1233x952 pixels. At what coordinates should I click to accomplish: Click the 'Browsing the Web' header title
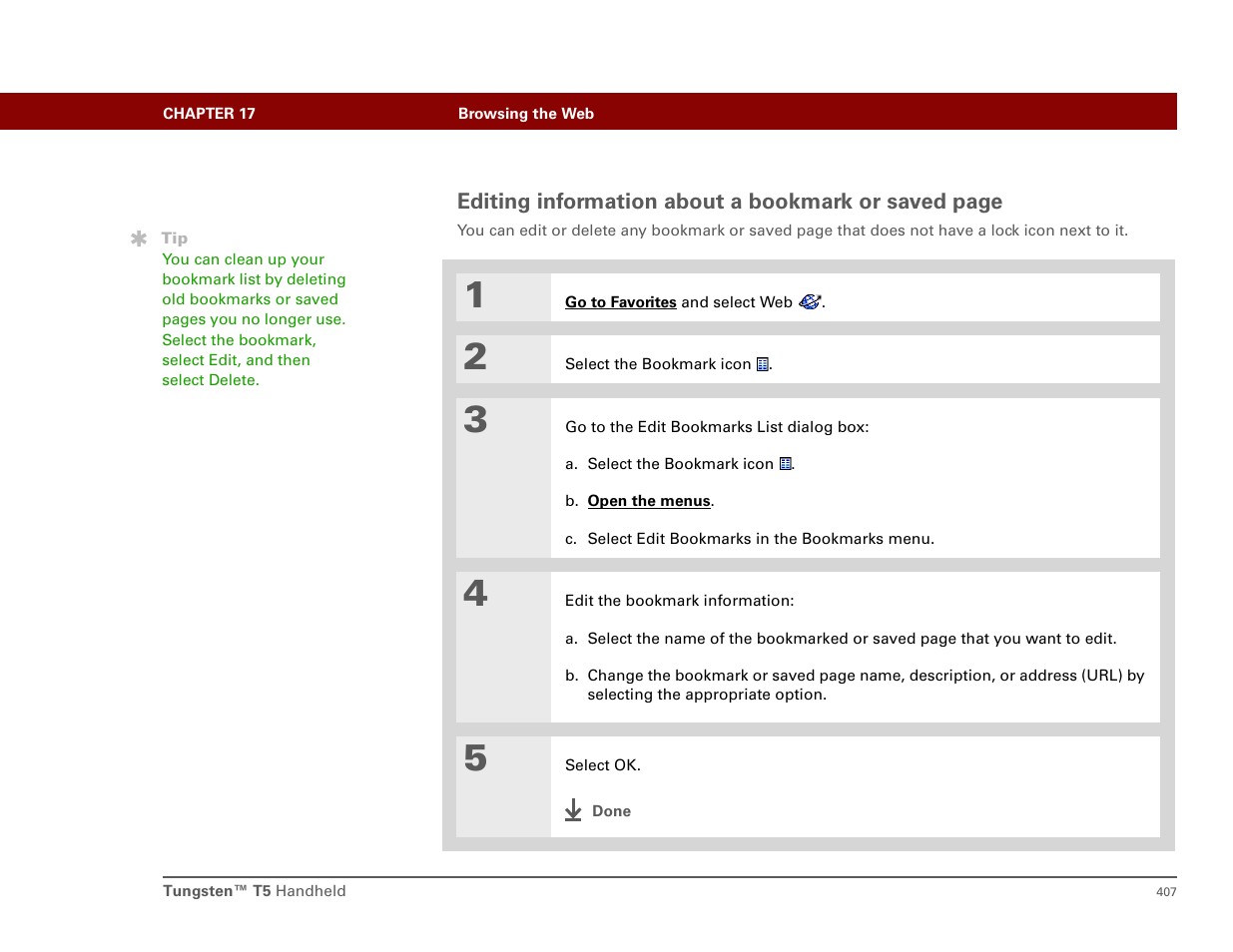(x=526, y=114)
